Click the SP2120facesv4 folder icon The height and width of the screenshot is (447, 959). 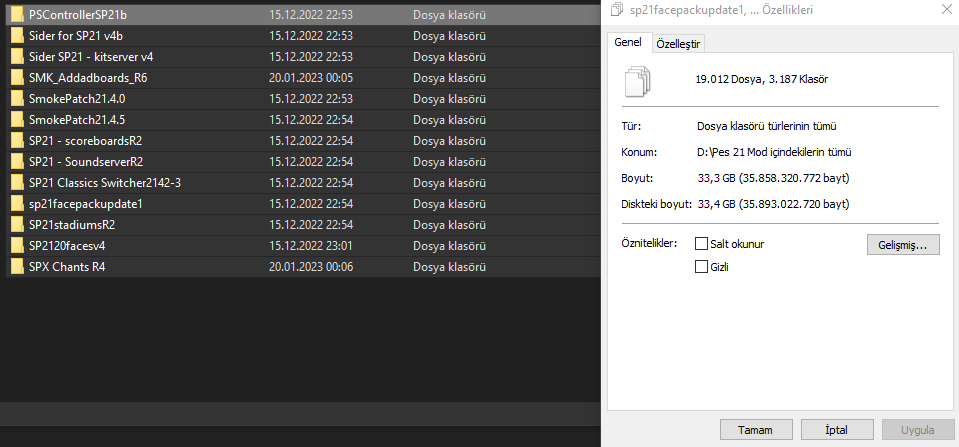(17, 245)
